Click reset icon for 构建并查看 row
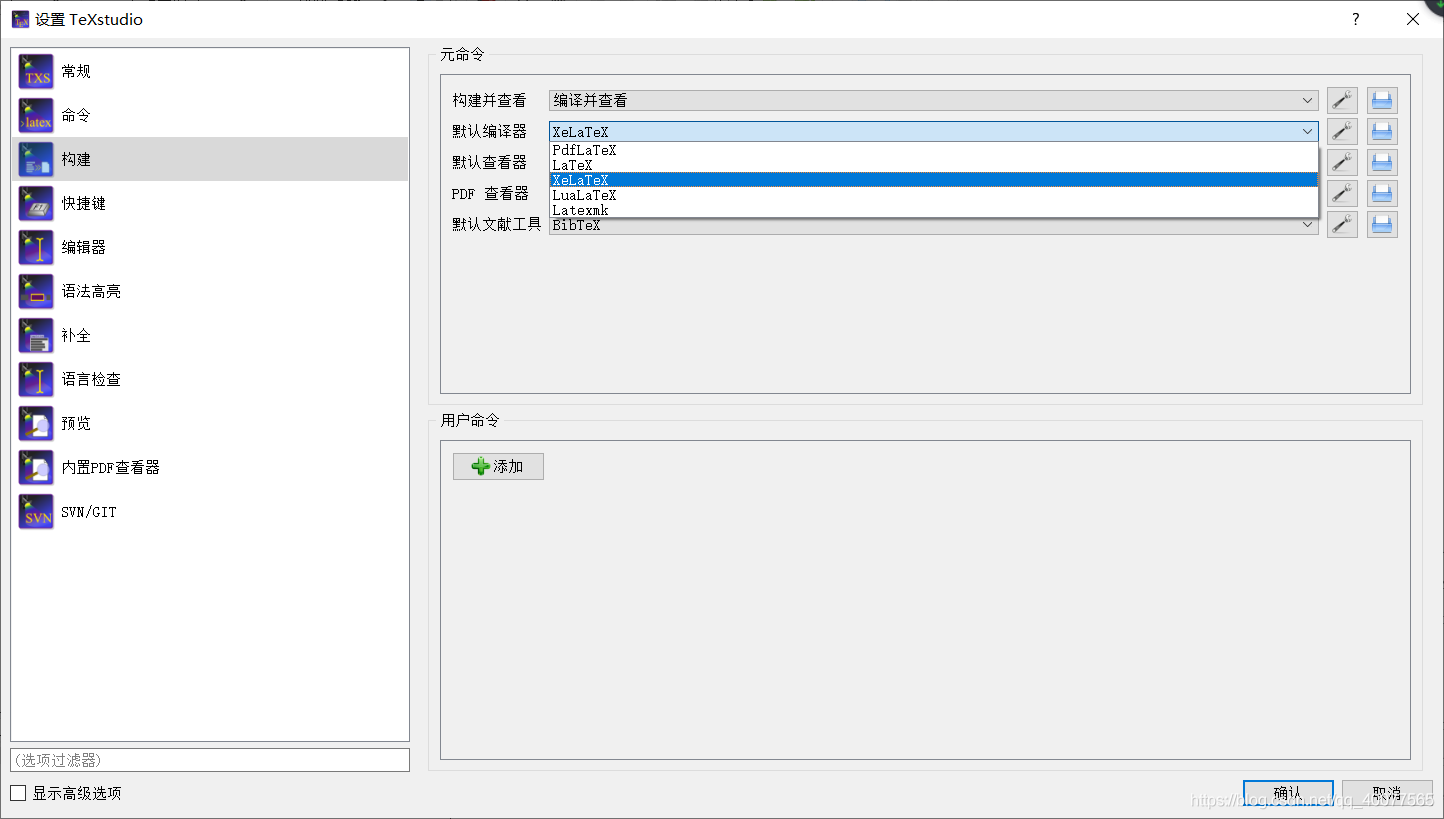 point(1382,100)
